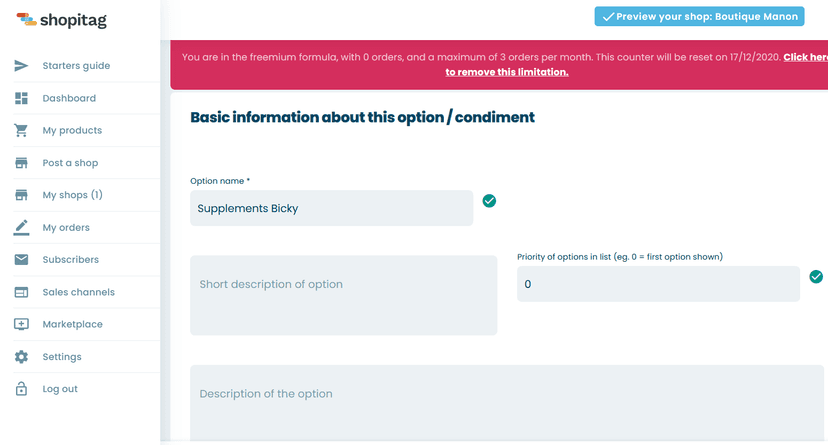Follow the 'to remove this limitation' link
The image size is (828, 445).
pos(507,72)
